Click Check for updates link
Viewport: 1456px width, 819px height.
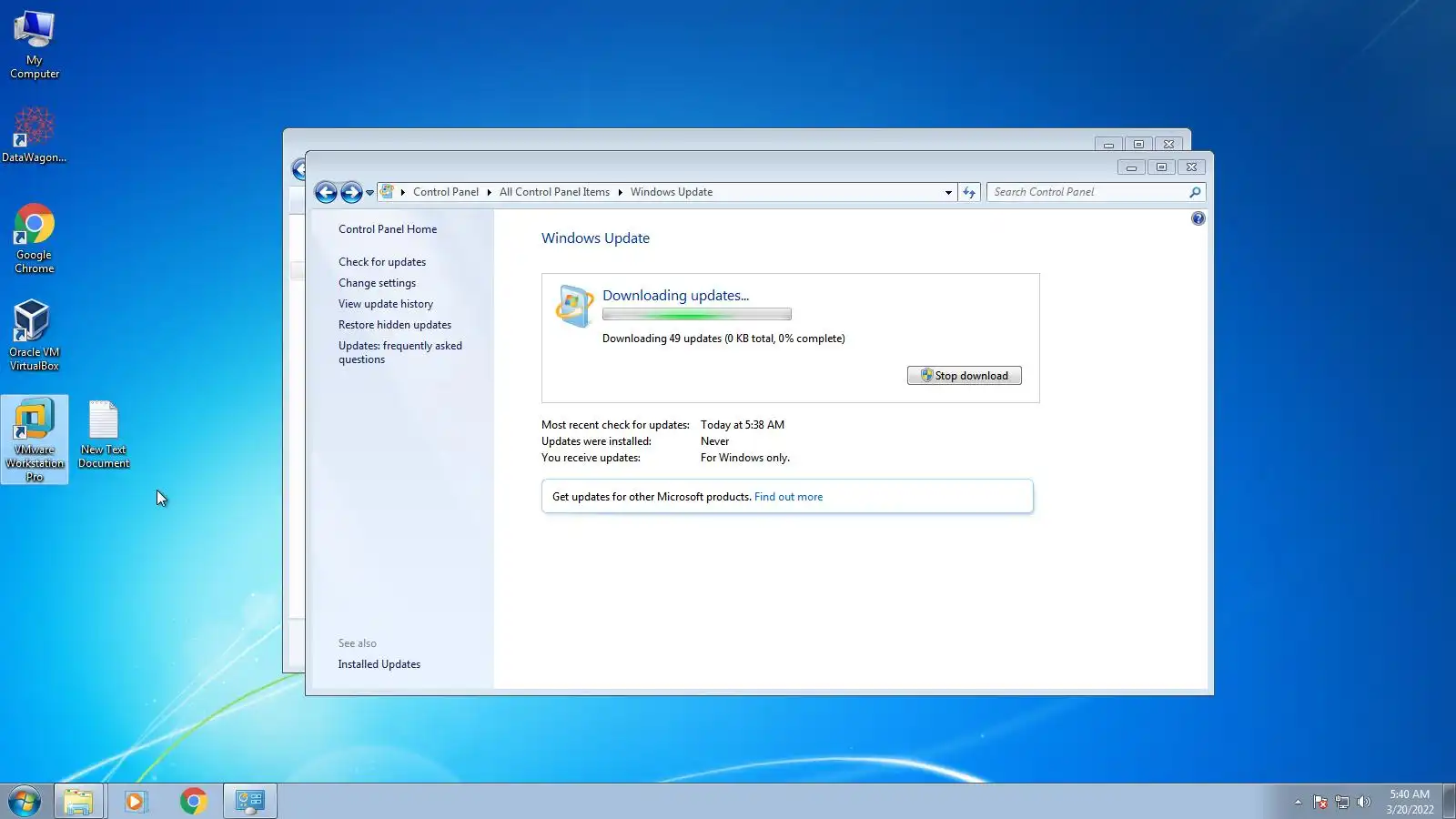[x=382, y=262]
